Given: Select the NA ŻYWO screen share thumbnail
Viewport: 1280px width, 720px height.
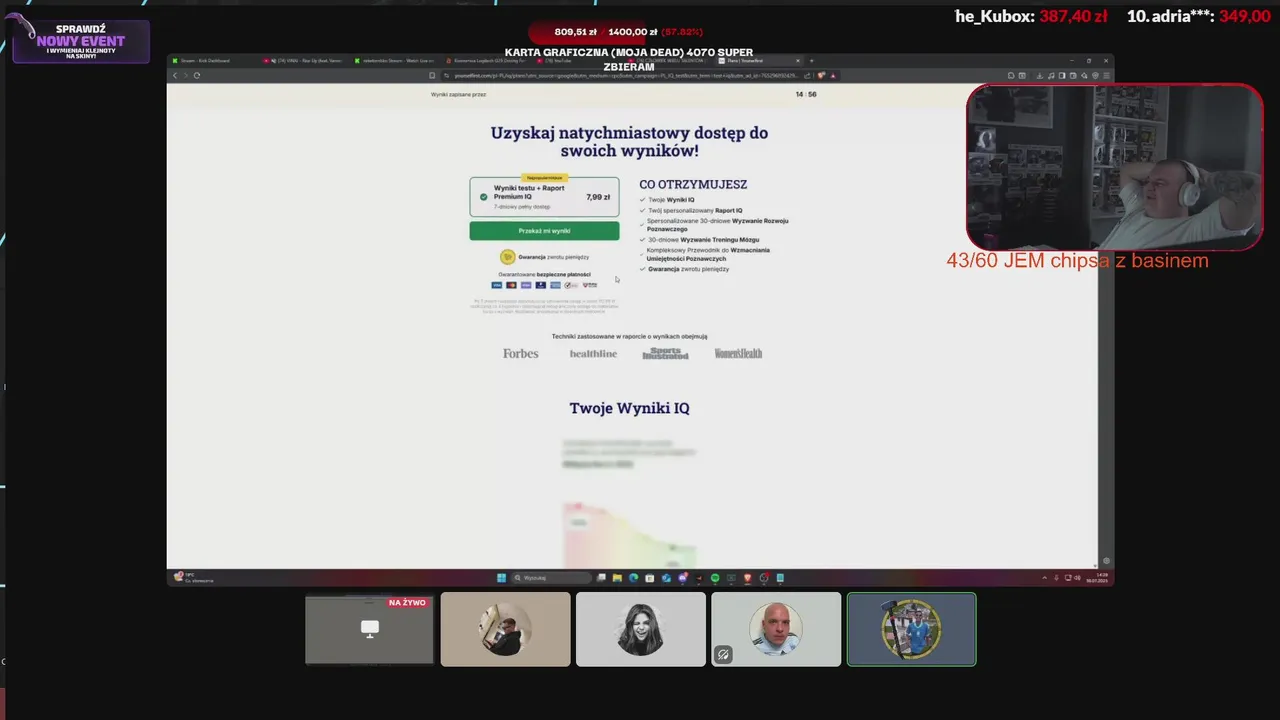Looking at the screenshot, I should point(369,629).
